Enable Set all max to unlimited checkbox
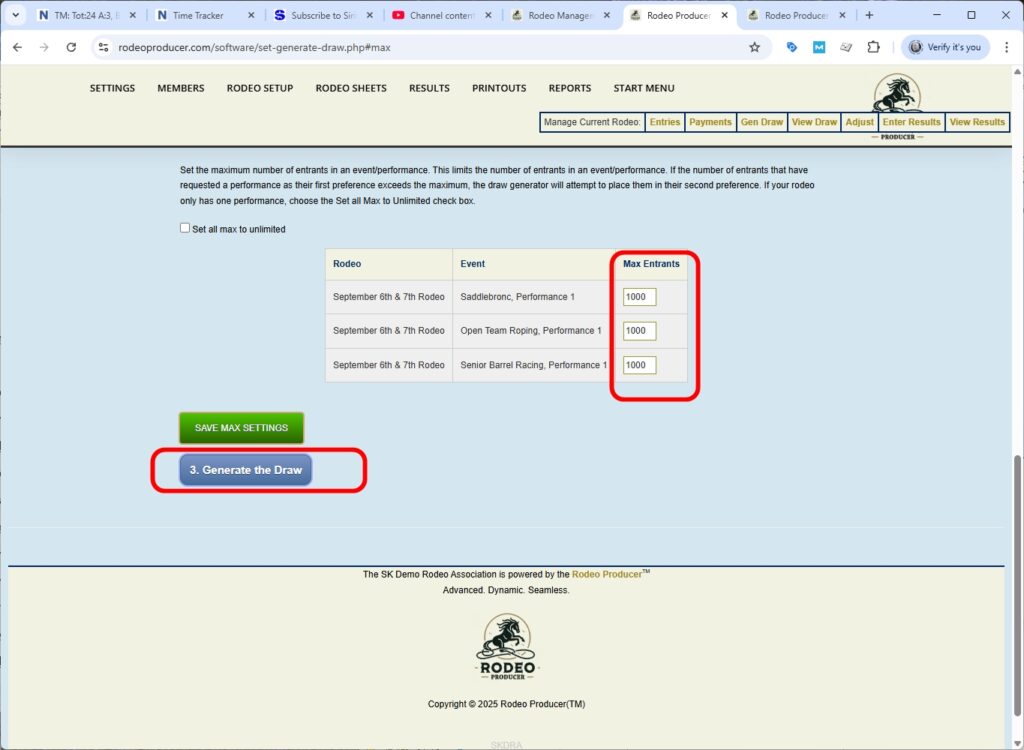The width and height of the screenshot is (1024, 750). [185, 228]
